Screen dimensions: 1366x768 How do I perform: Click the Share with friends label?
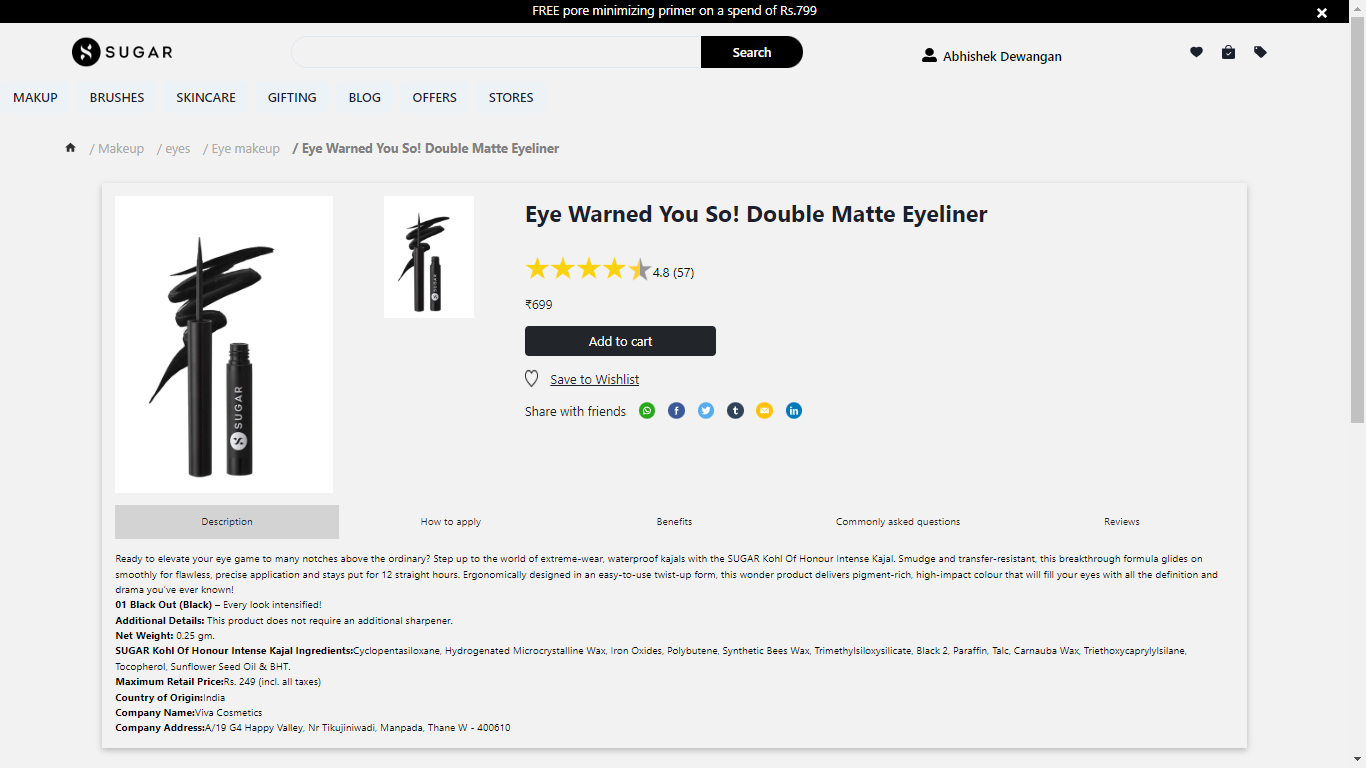click(575, 411)
